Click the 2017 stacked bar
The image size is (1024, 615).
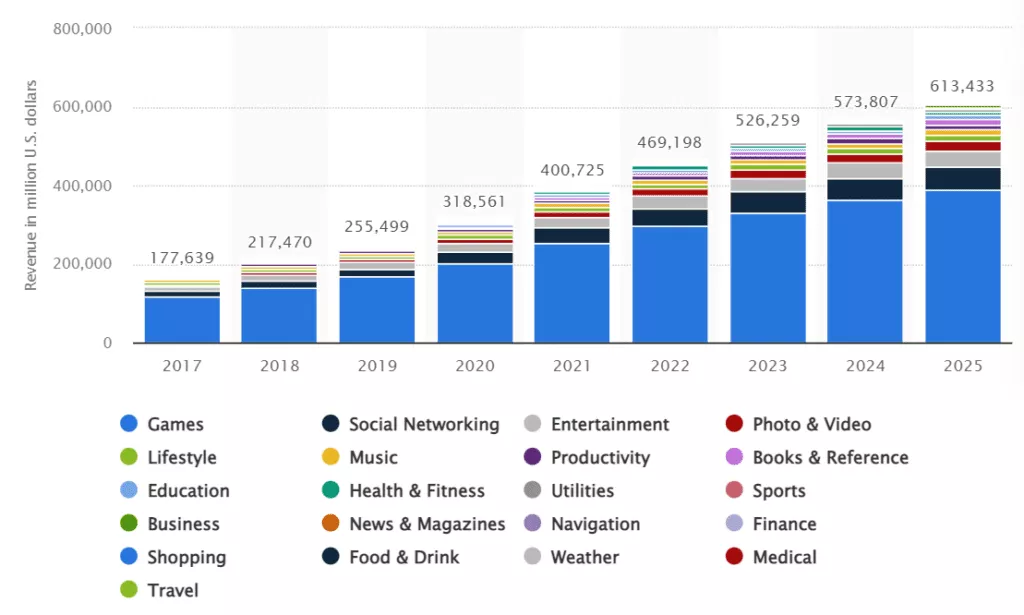click(x=181, y=310)
